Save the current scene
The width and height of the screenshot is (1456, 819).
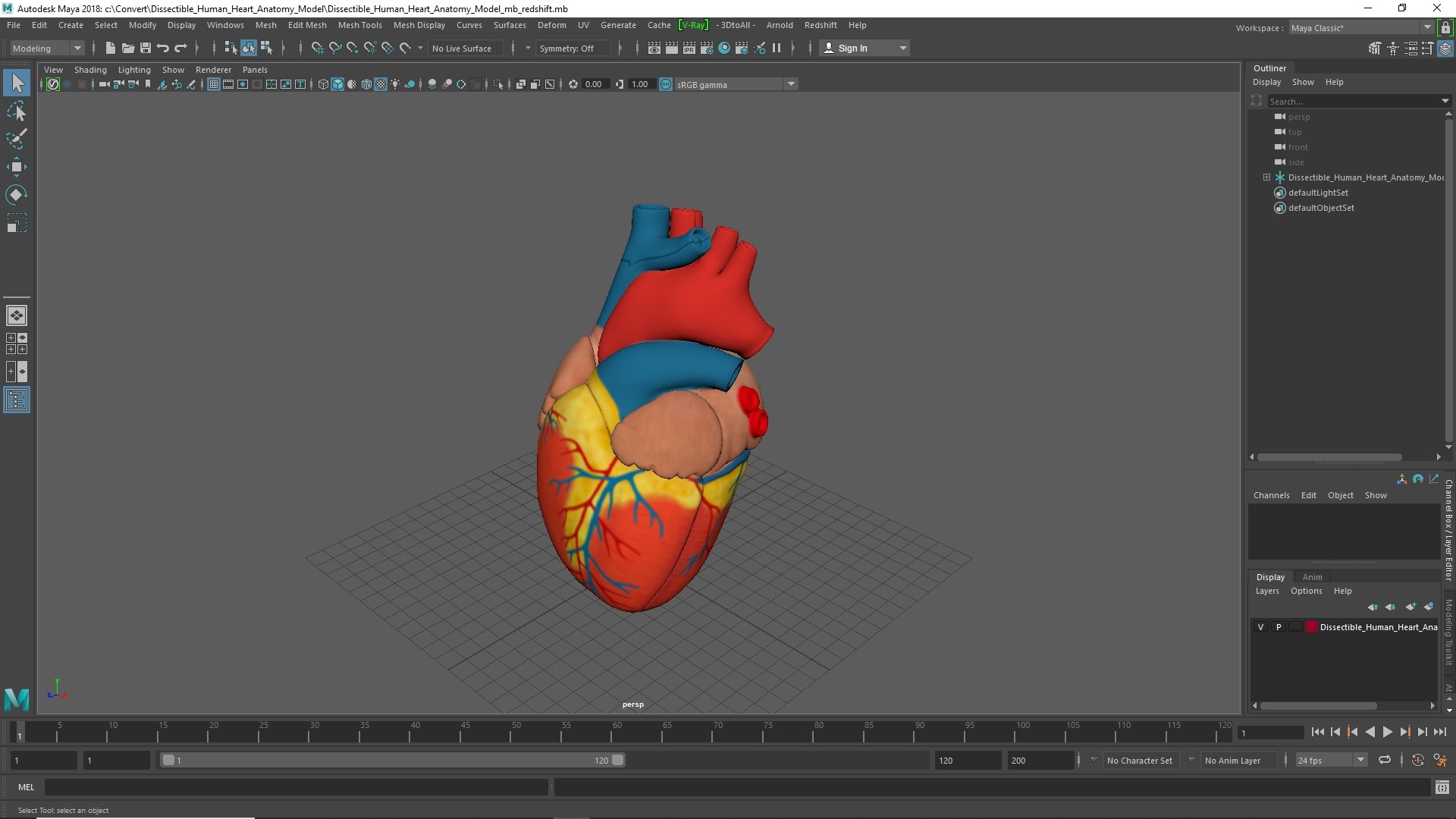click(145, 48)
